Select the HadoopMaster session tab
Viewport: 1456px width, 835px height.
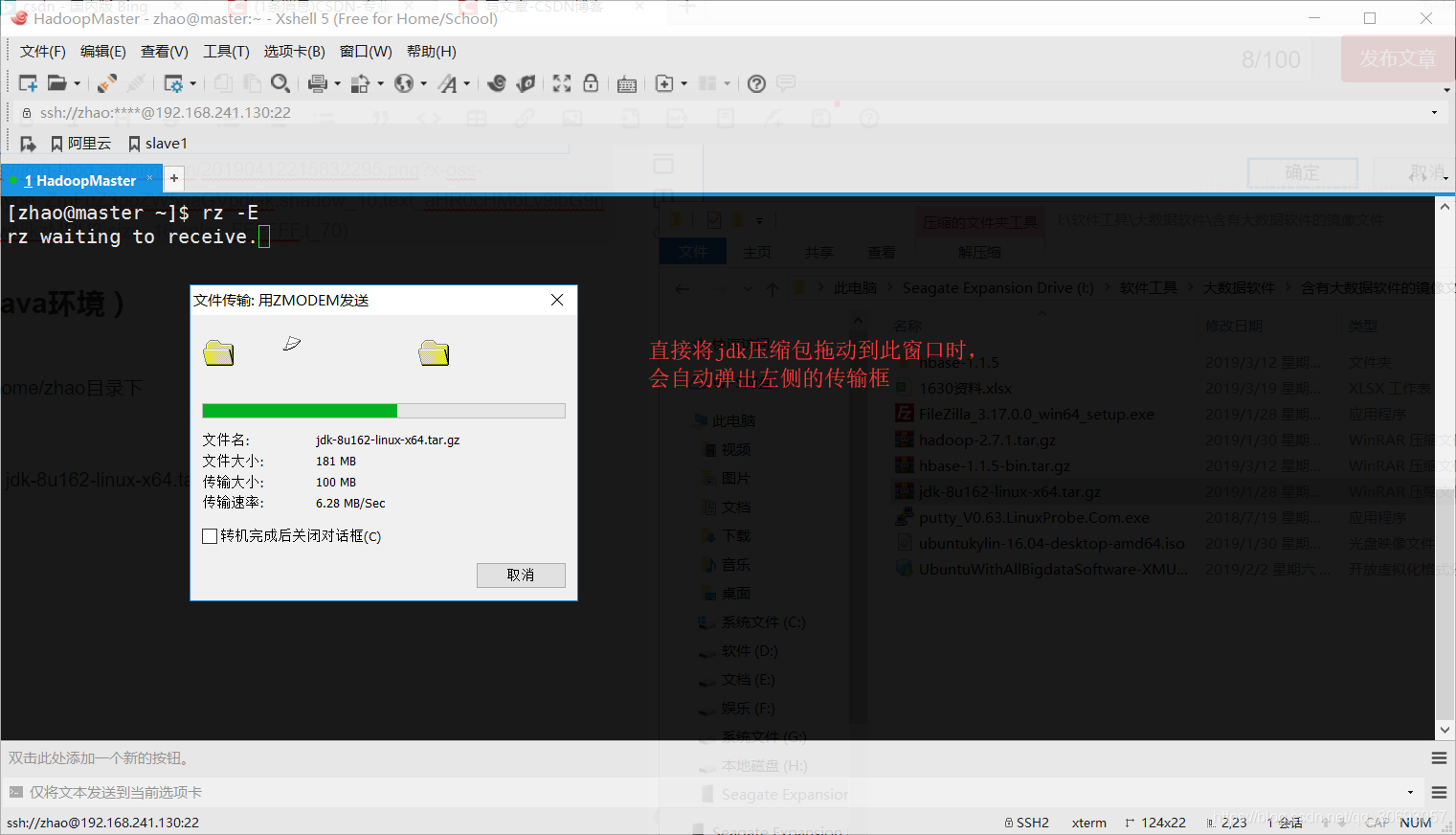(80, 180)
